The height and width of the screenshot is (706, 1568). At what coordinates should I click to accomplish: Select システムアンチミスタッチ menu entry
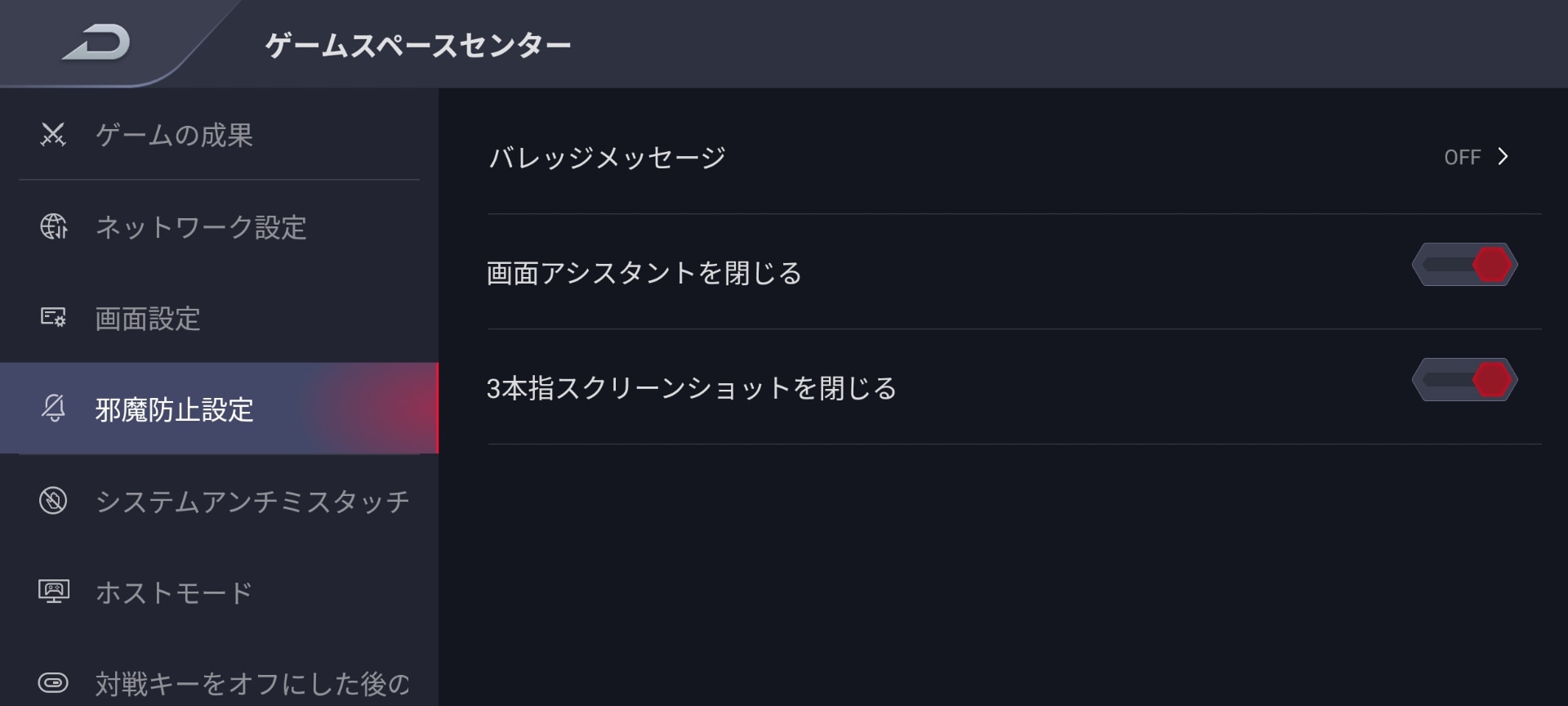pos(252,501)
